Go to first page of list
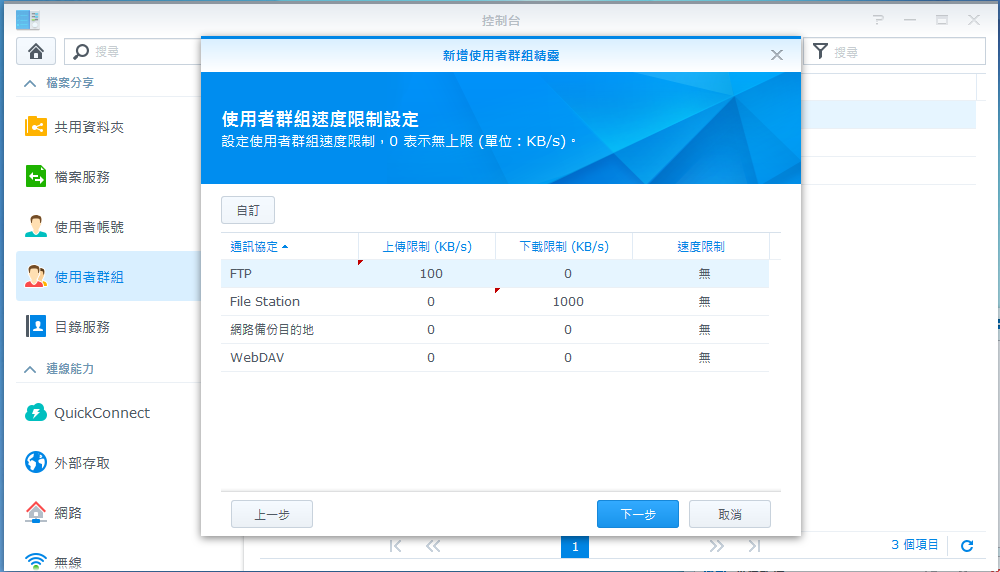 pyautogui.click(x=395, y=546)
